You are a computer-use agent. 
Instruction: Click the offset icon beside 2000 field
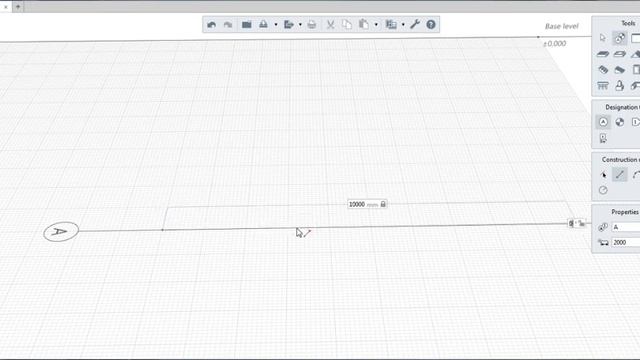tap(603, 242)
